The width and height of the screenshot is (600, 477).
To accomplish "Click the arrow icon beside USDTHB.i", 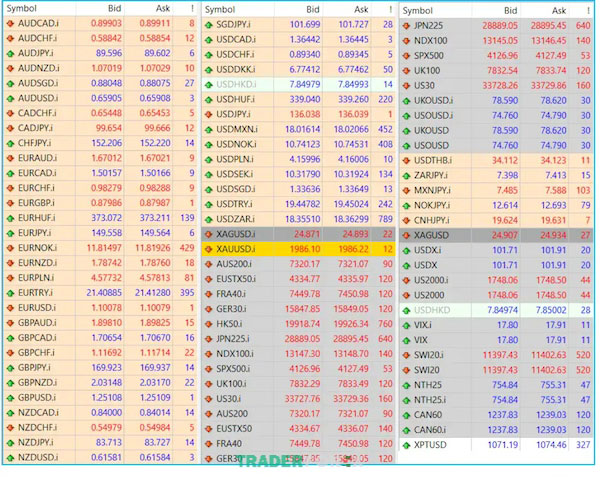I will point(406,161).
